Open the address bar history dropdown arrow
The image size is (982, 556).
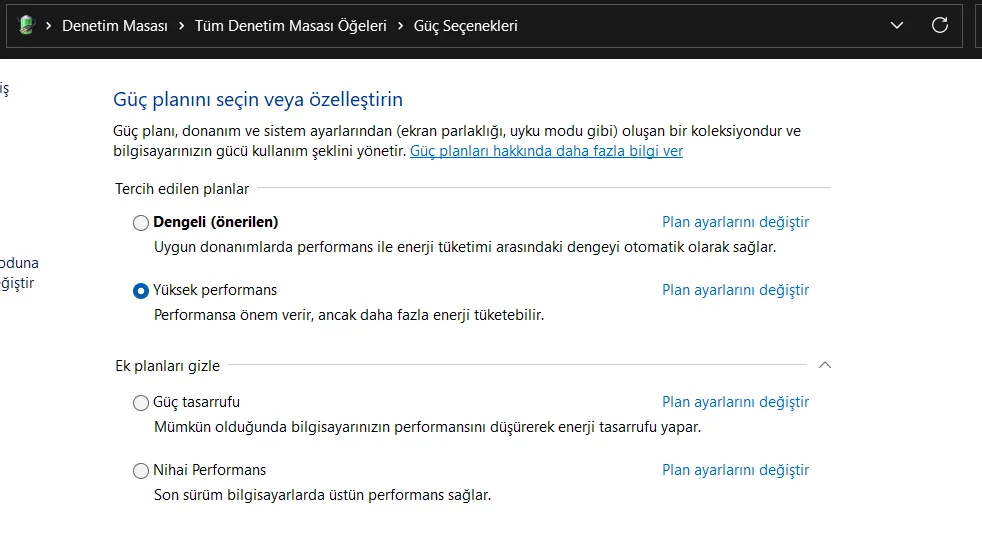[x=897, y=26]
